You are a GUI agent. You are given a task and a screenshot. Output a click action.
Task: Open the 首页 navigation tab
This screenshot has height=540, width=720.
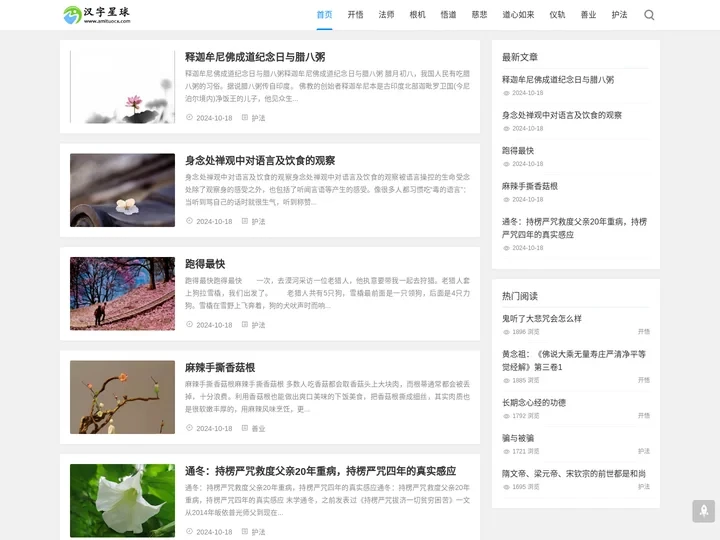(x=324, y=15)
